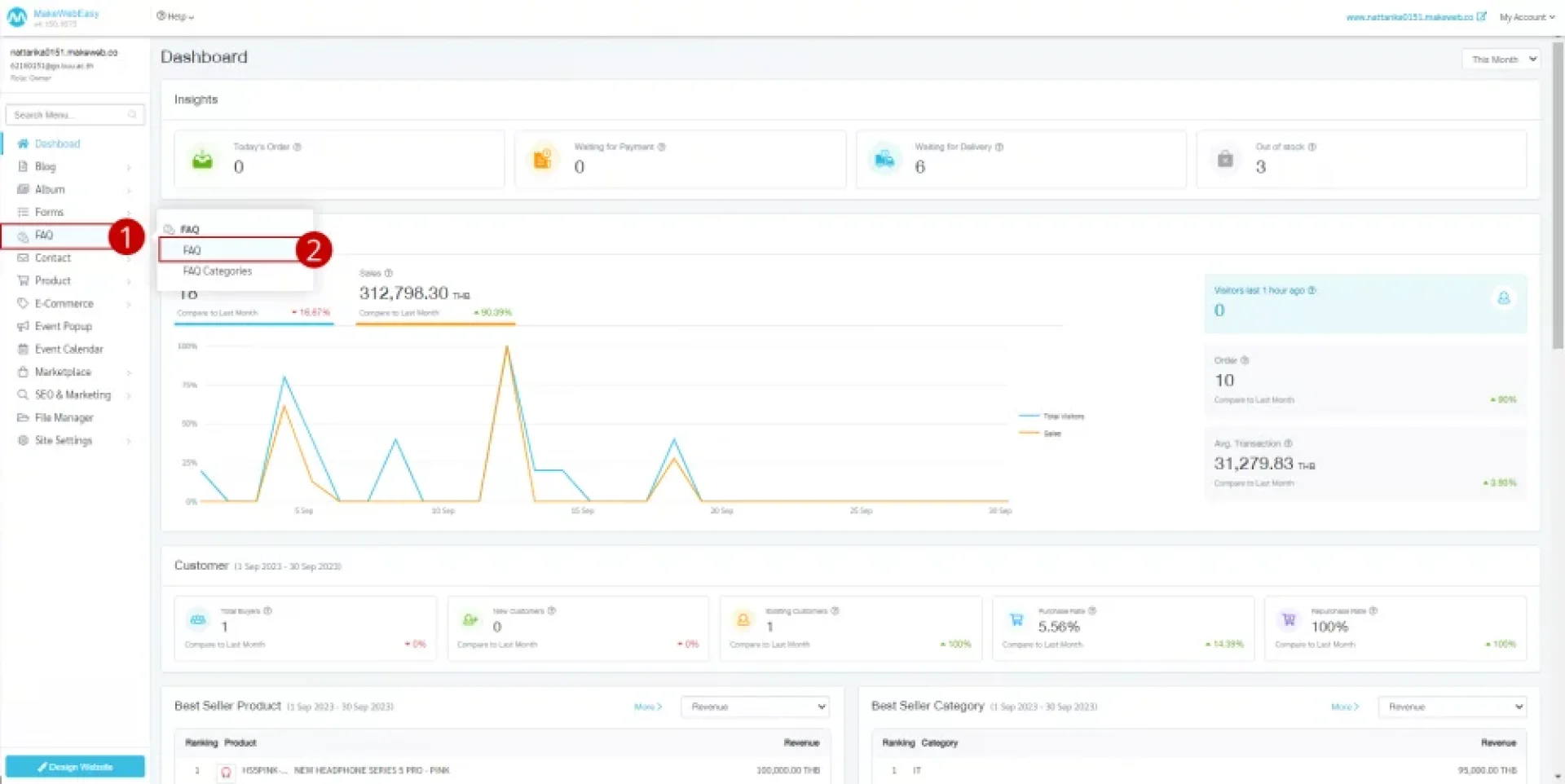Image resolution: width=1565 pixels, height=784 pixels.
Task: Click the Out of stock bag icon
Action: (1225, 160)
